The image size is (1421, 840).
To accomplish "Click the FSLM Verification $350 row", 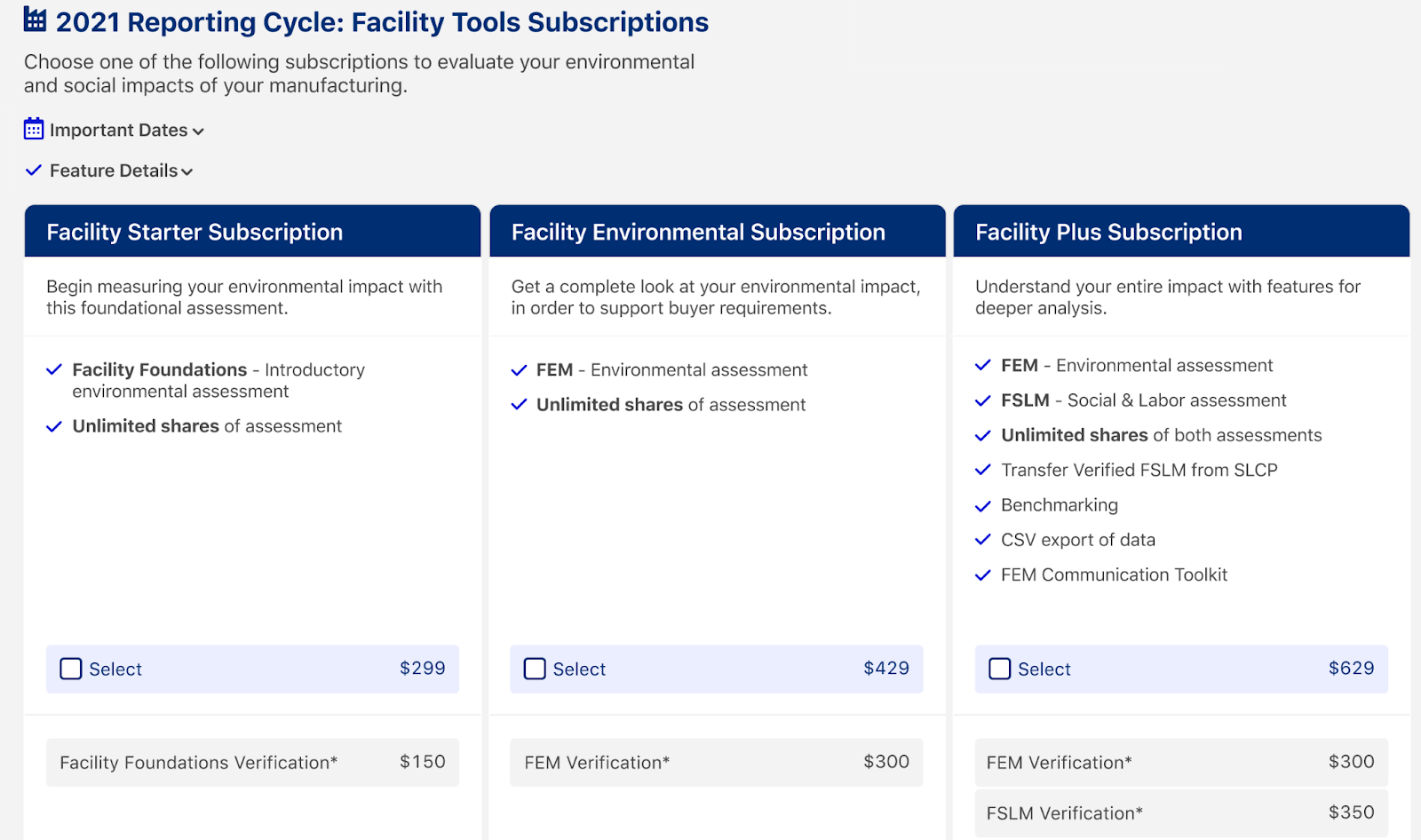I will pos(1181,812).
